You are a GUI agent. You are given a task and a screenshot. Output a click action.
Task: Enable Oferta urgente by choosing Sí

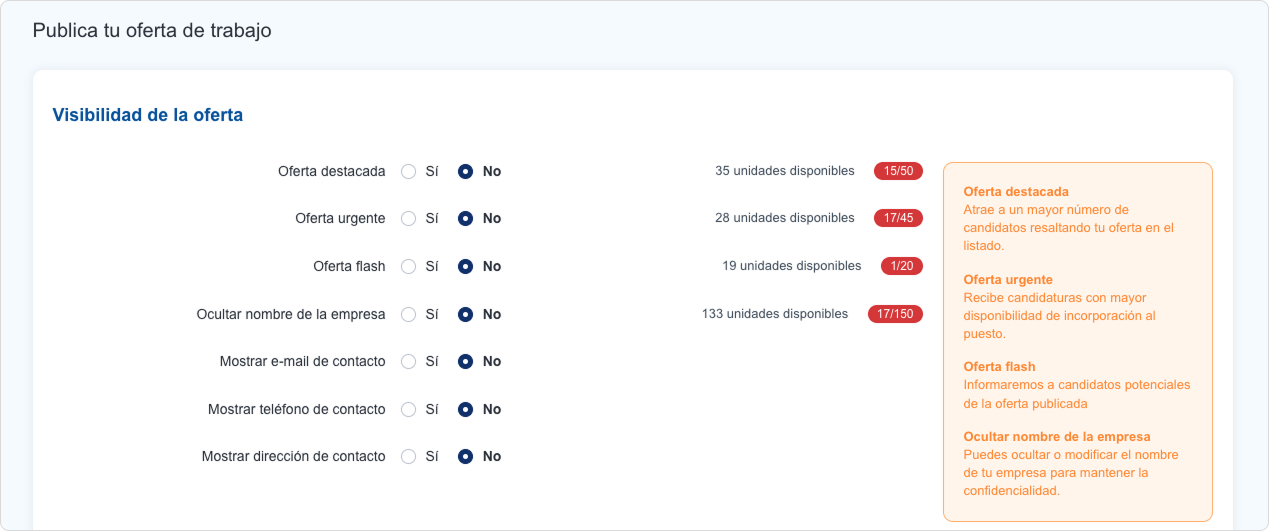408,218
